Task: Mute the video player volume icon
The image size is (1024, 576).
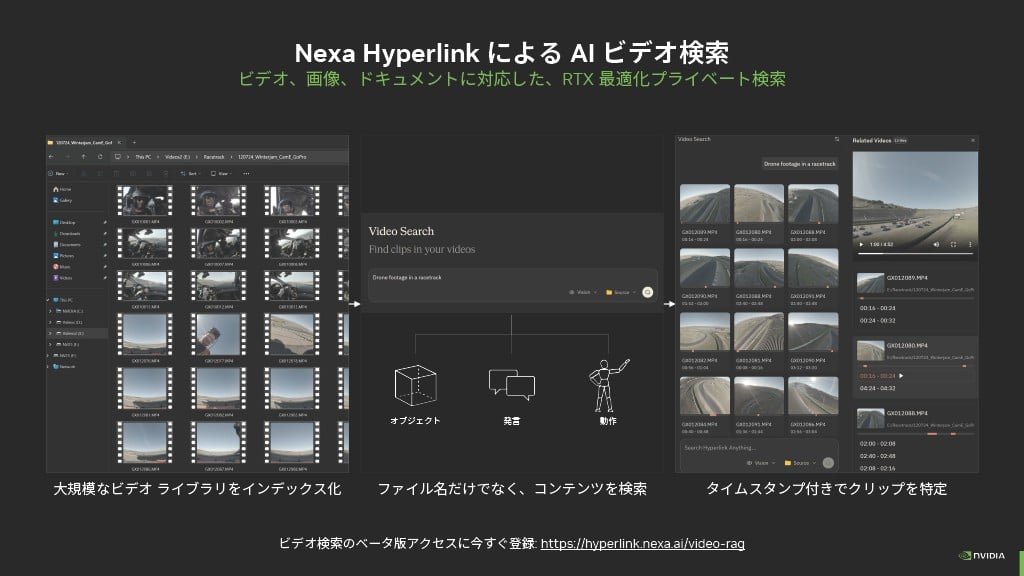Action: pyautogui.click(x=936, y=244)
